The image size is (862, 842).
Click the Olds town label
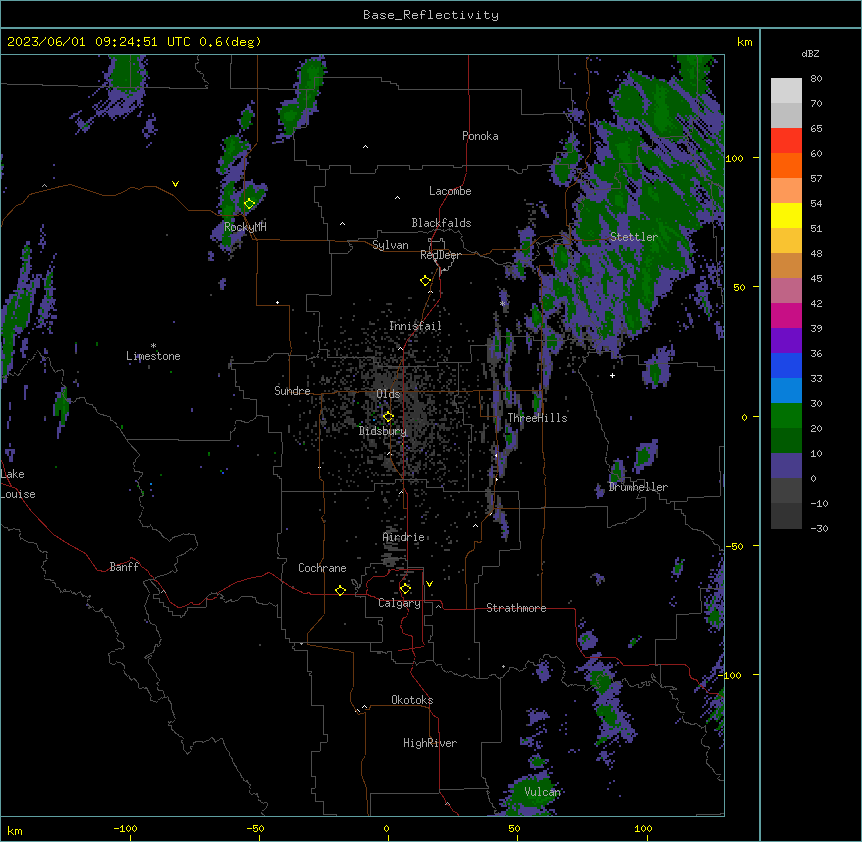click(388, 394)
